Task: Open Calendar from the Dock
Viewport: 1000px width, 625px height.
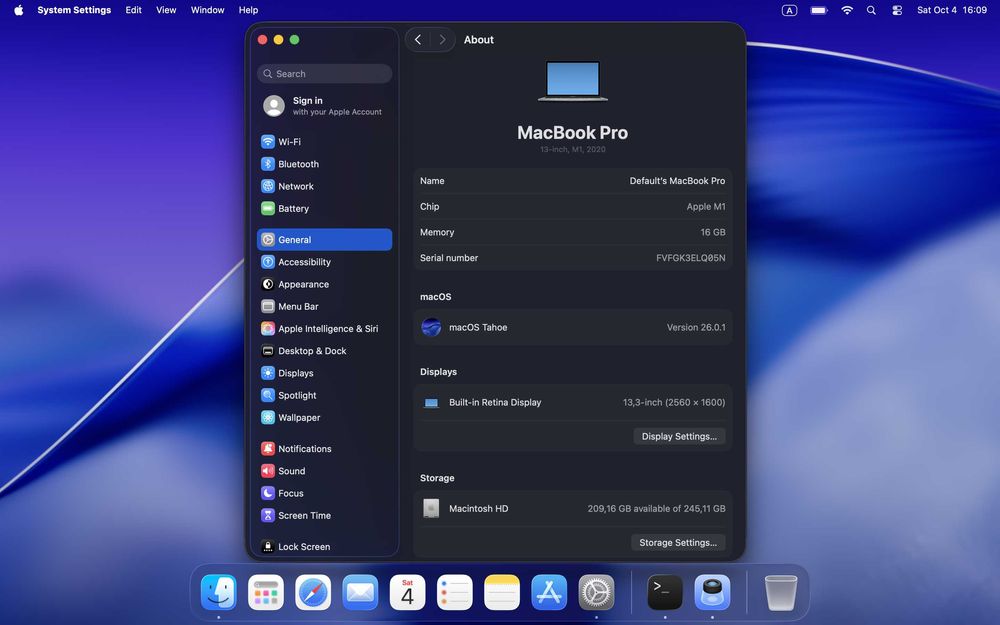Action: click(x=408, y=592)
